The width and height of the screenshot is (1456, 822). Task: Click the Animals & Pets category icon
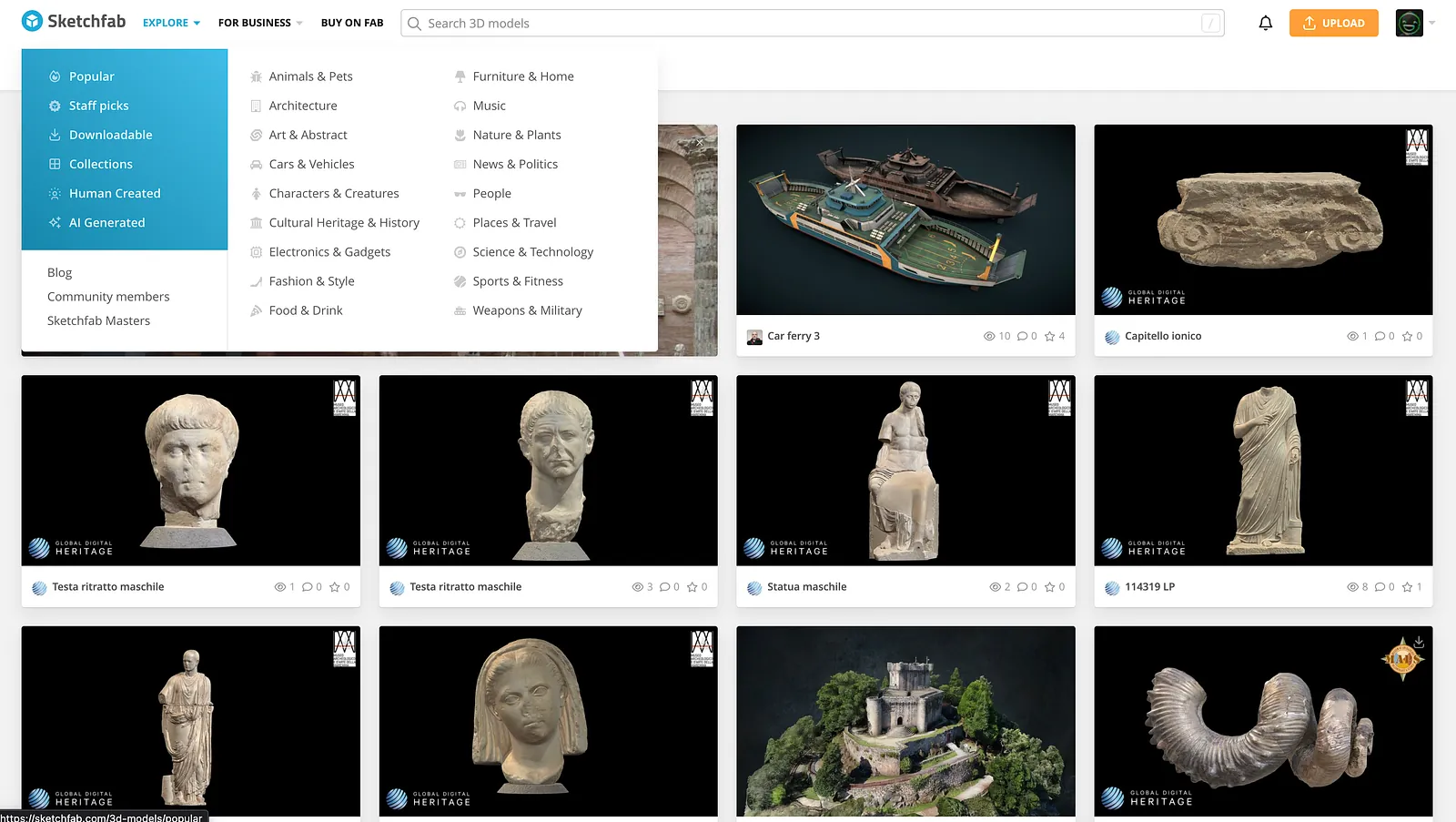pyautogui.click(x=256, y=76)
